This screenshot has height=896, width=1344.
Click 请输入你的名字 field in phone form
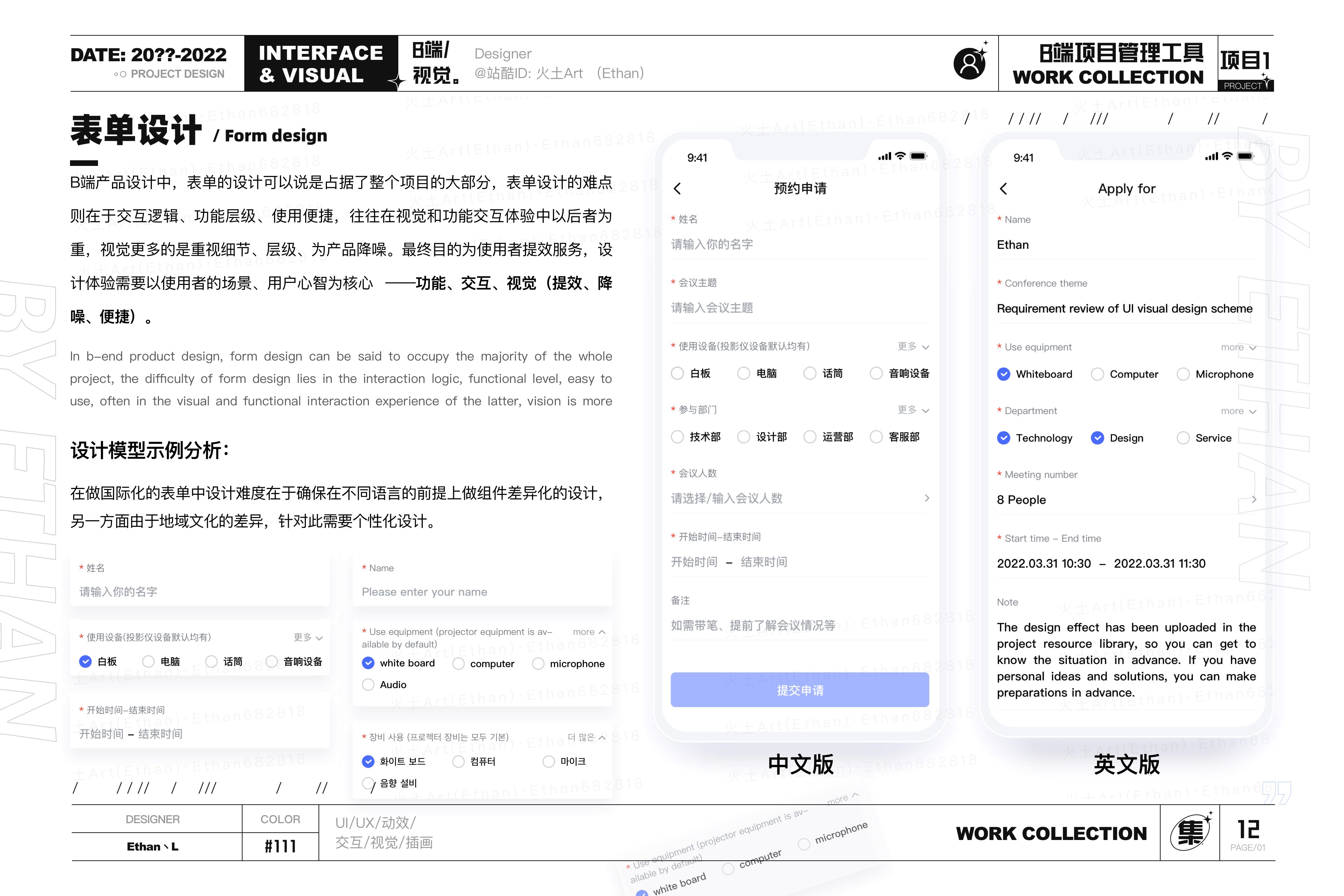799,245
